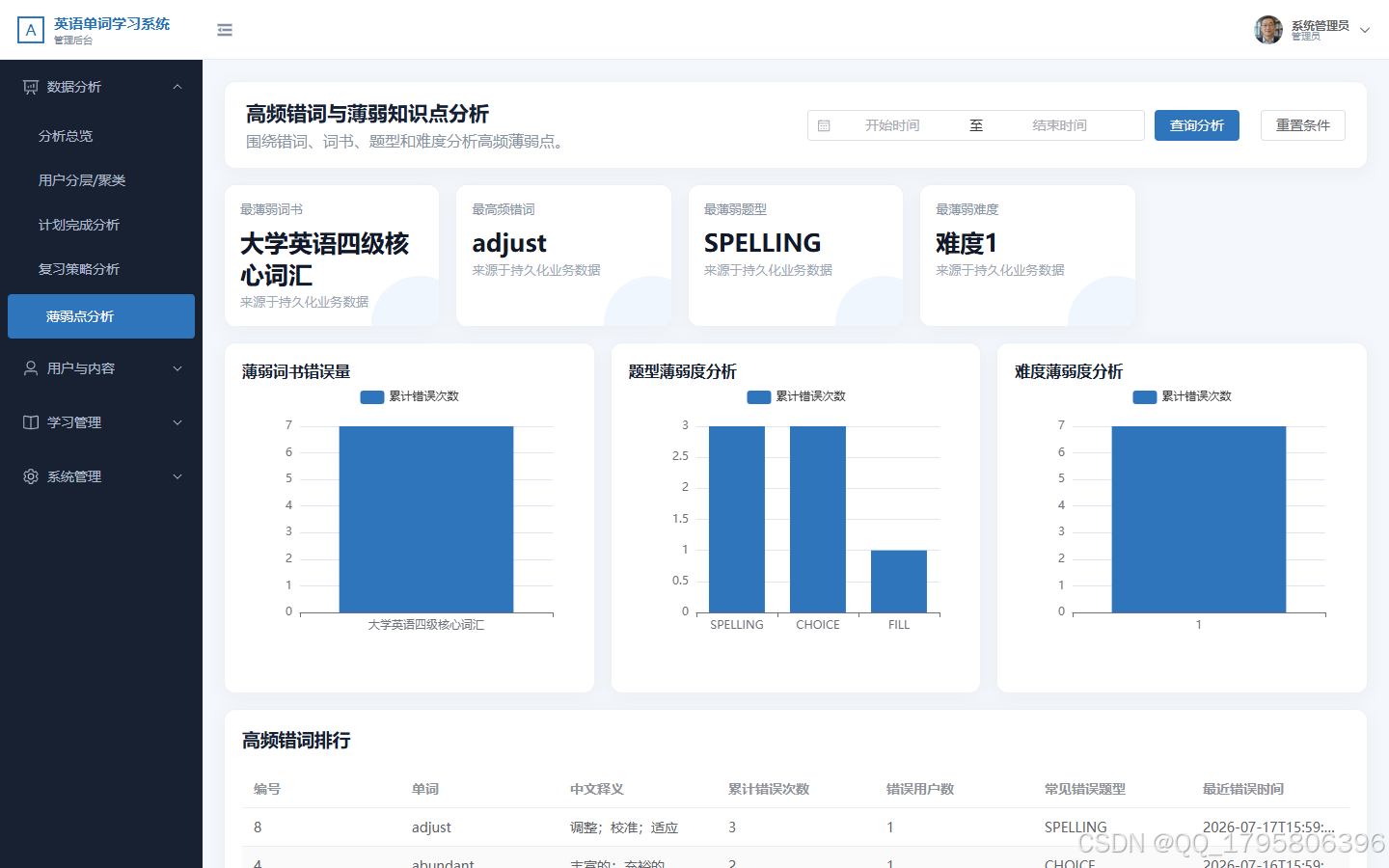Click the 单词 column header
1389x868 pixels.
point(425,789)
